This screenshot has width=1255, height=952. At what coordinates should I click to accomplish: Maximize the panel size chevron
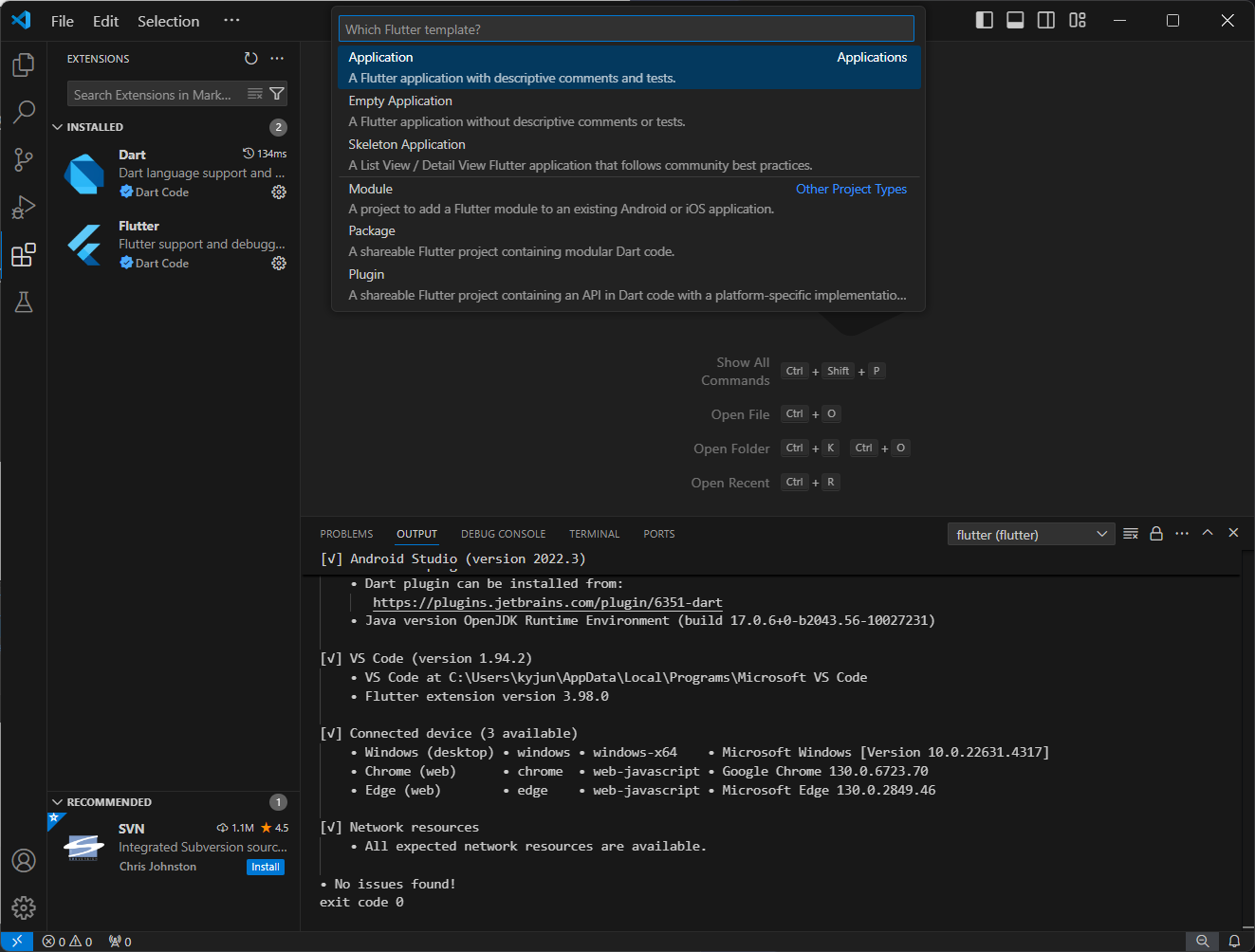1208,533
